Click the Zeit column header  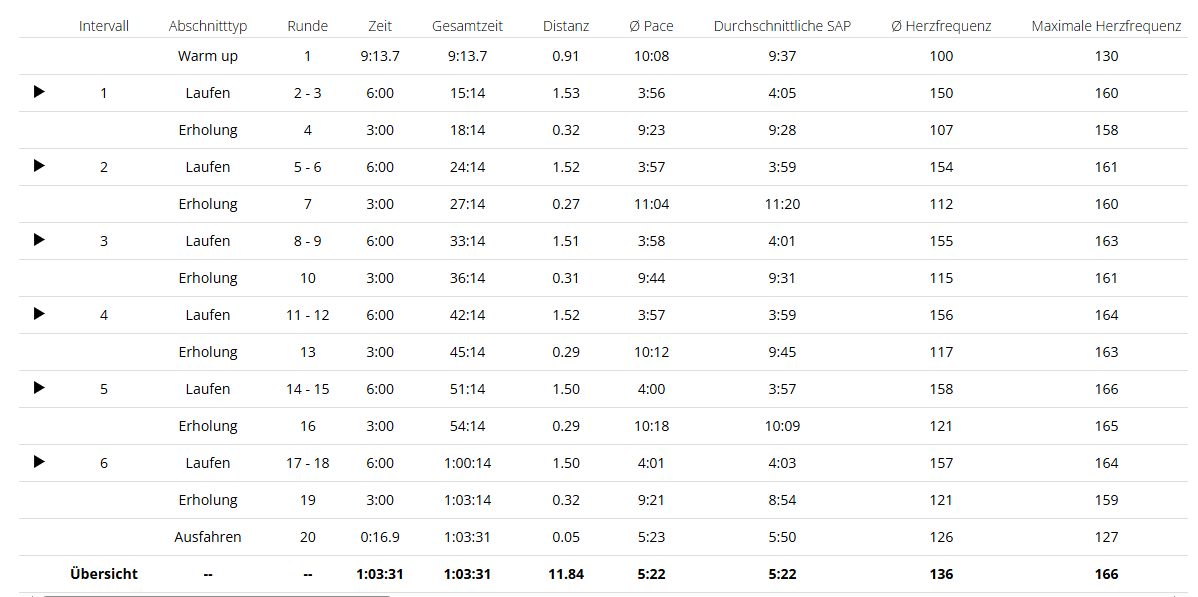pyautogui.click(x=380, y=26)
